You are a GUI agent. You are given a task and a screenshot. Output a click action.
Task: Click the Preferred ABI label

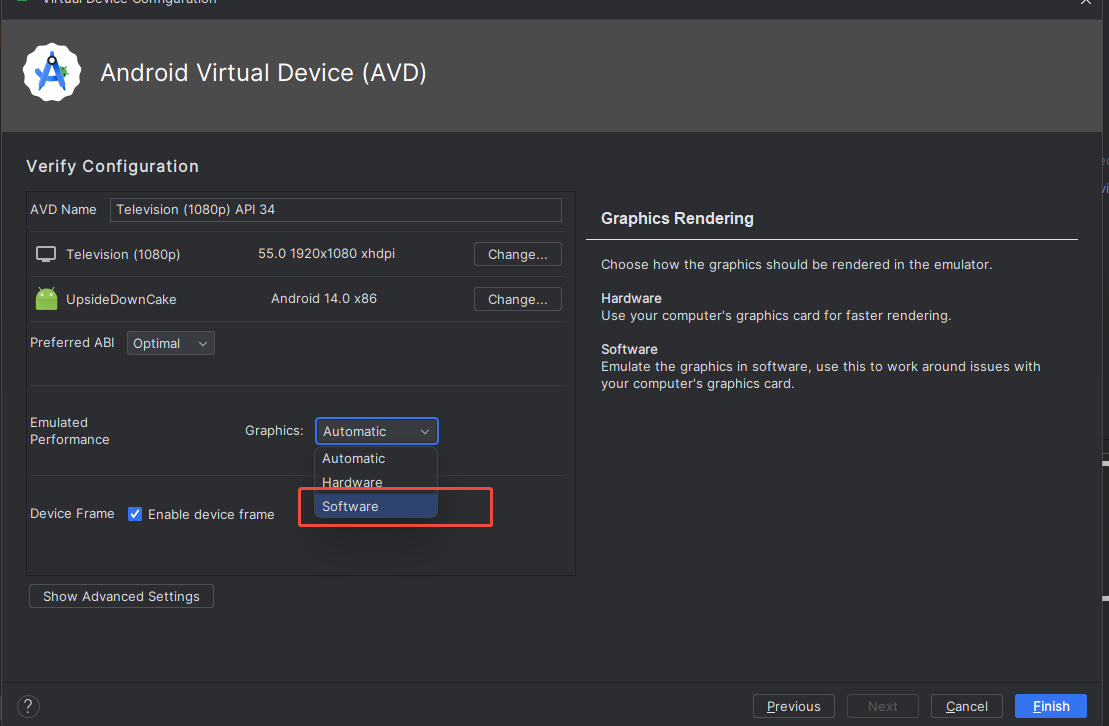(x=72, y=342)
